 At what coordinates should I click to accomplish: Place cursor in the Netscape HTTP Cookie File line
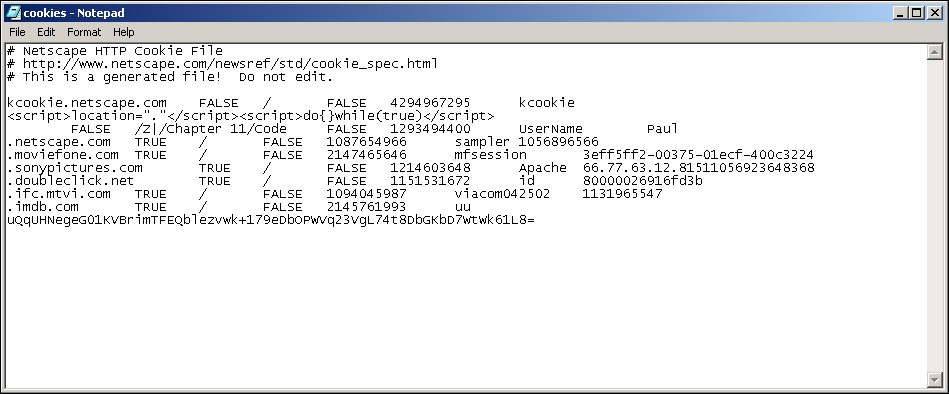coord(115,51)
